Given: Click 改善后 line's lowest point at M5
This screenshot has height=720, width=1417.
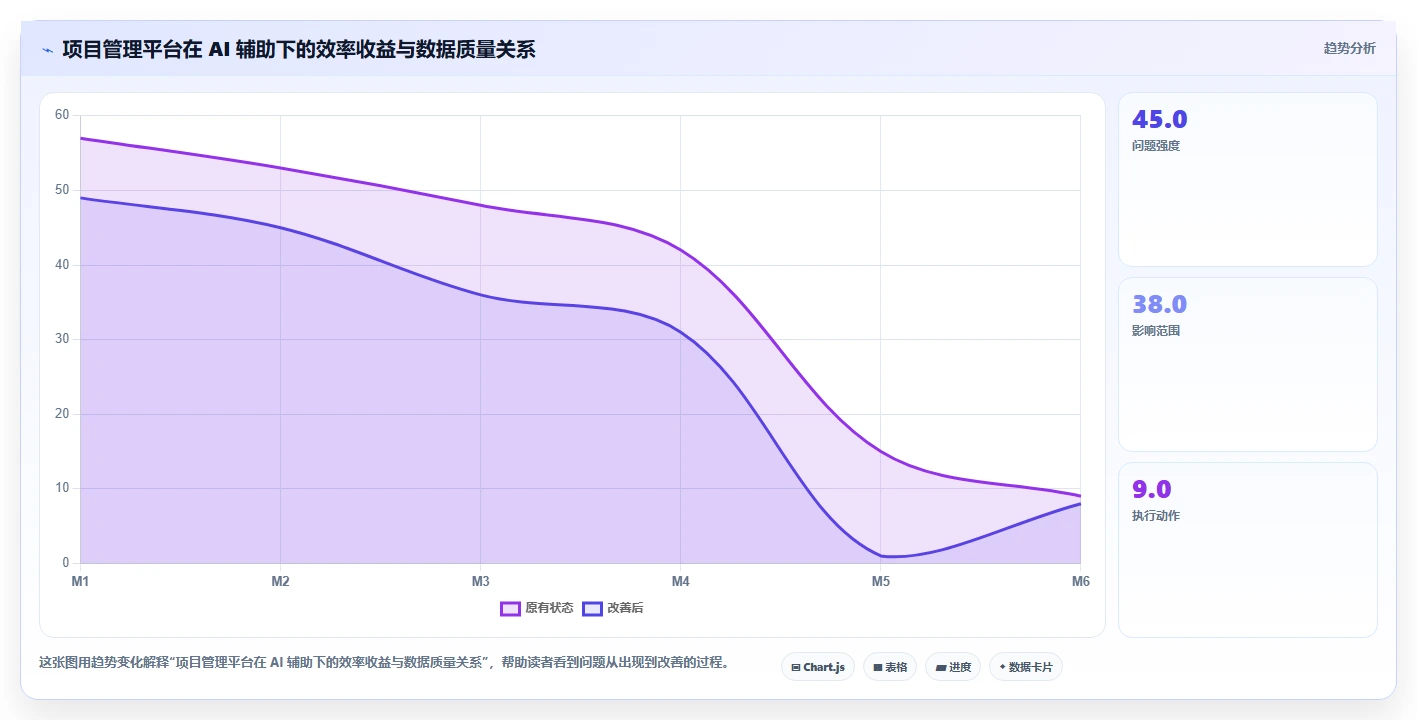Looking at the screenshot, I should coord(881,556).
